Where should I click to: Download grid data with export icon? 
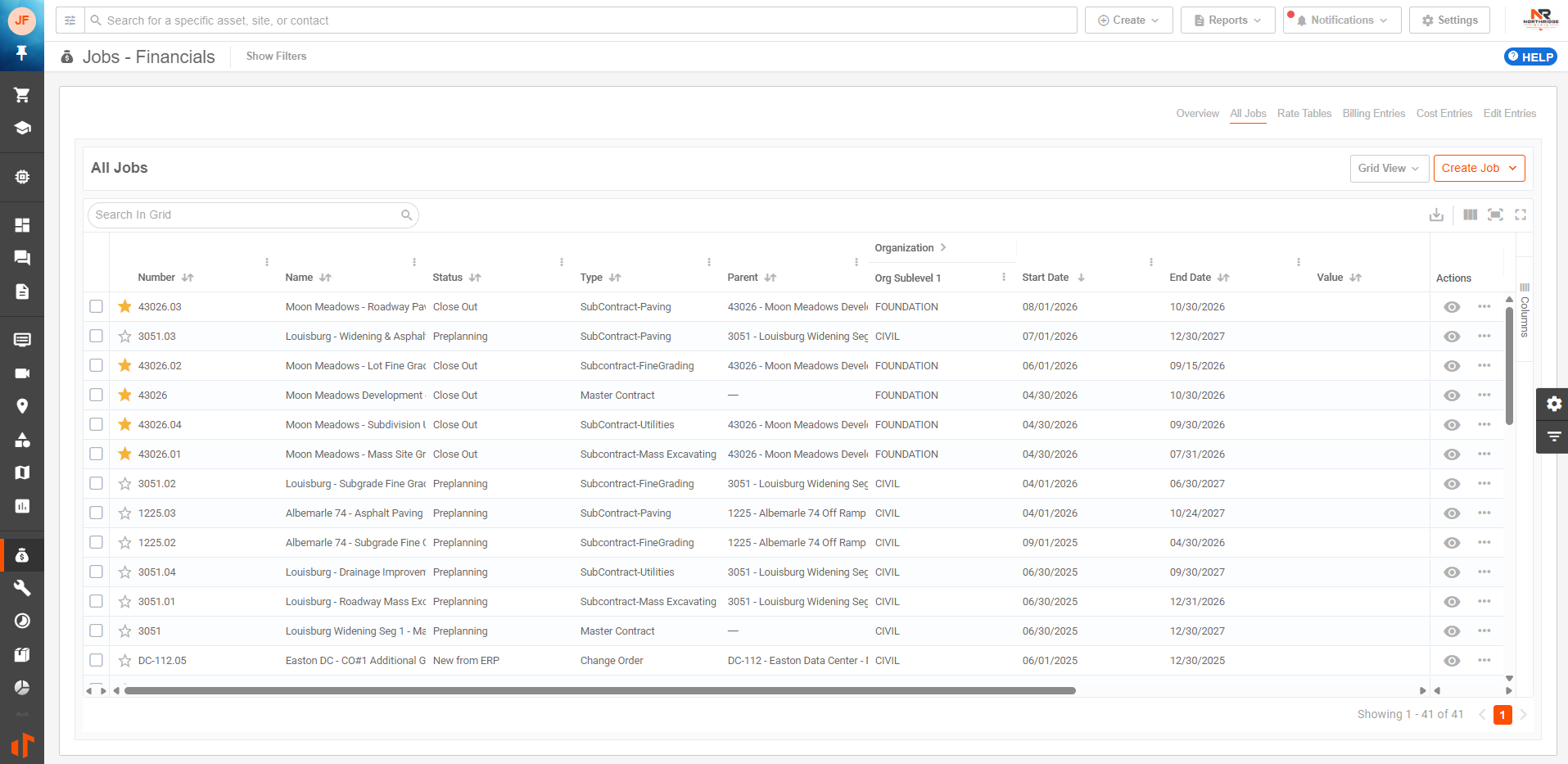pos(1436,215)
